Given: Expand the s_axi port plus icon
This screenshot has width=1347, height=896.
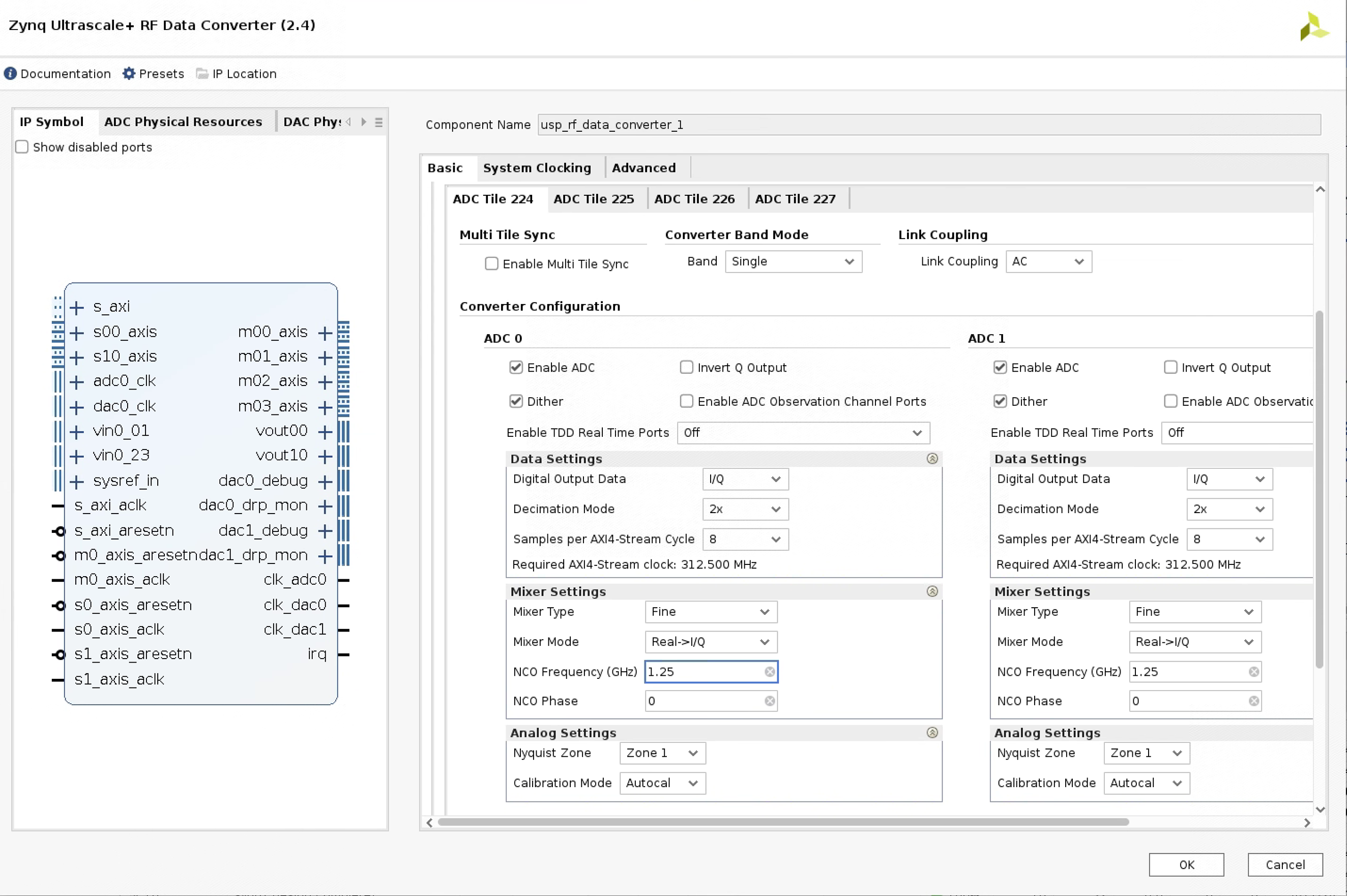Looking at the screenshot, I should pyautogui.click(x=77, y=308).
